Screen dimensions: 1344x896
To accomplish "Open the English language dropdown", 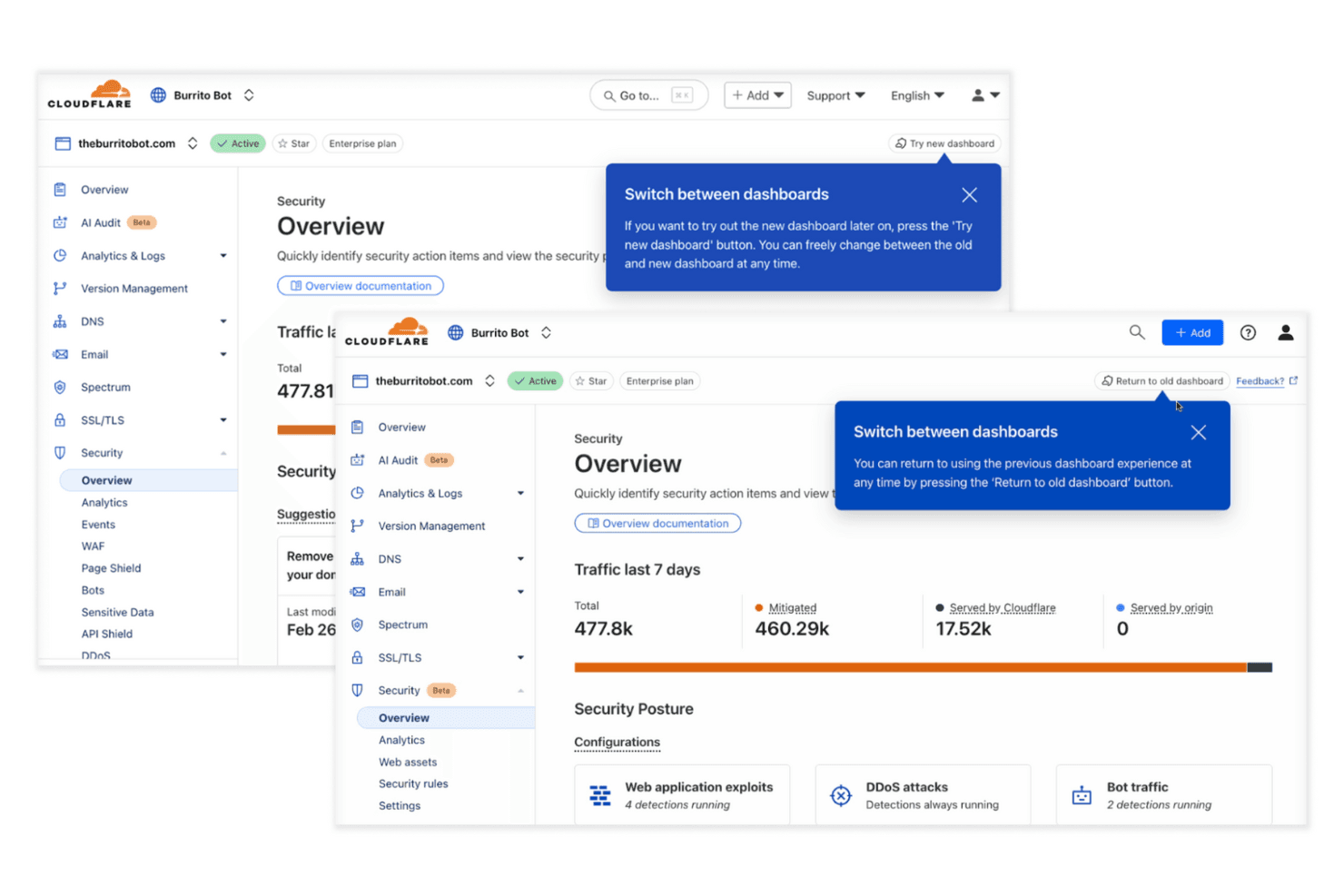I will pyautogui.click(x=917, y=95).
